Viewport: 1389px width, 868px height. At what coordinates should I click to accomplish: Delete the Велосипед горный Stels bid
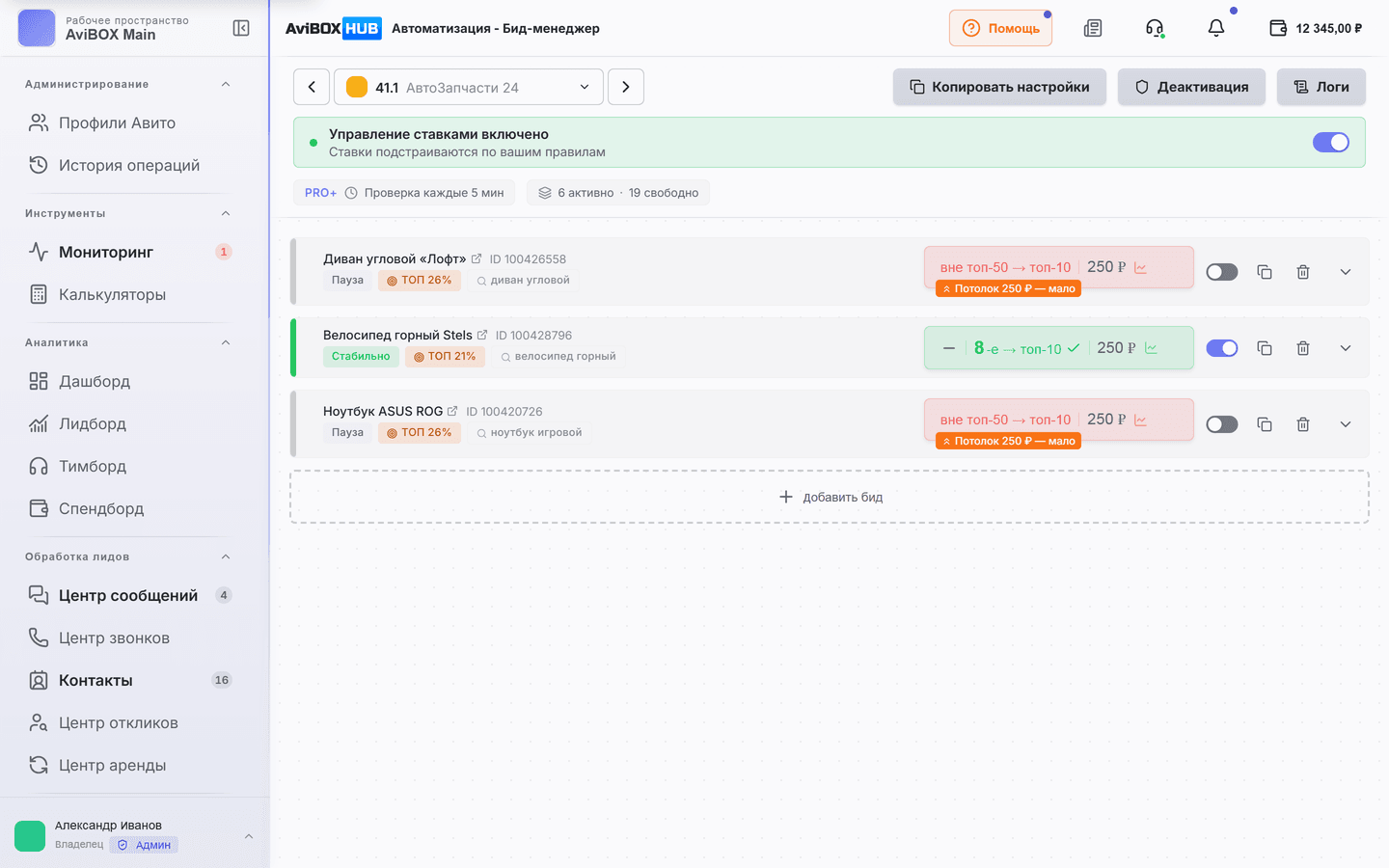point(1303,348)
